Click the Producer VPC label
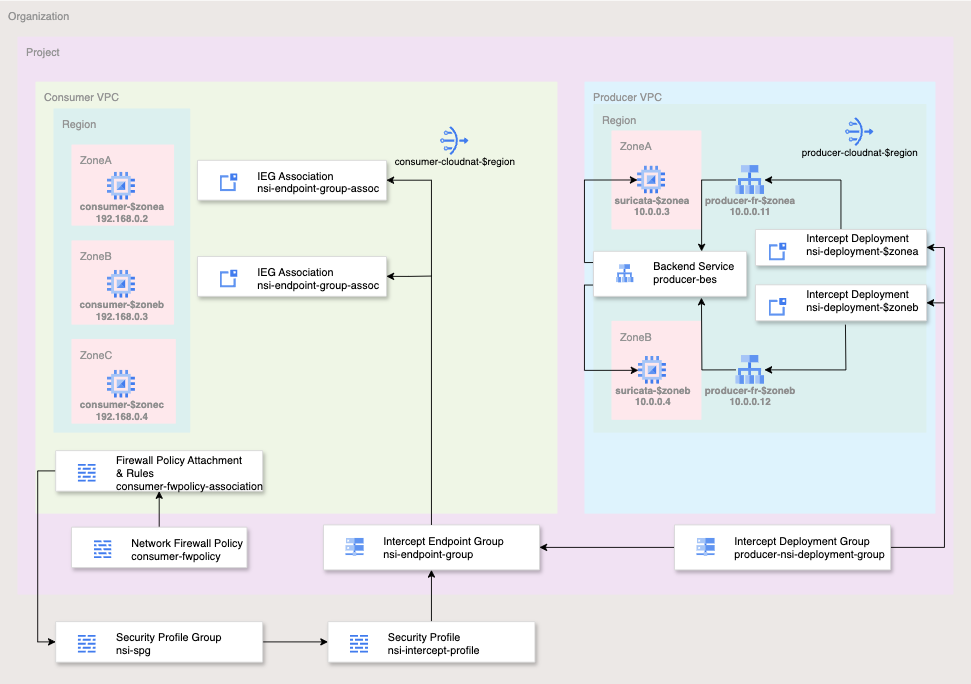971x684 pixels. tap(627, 97)
